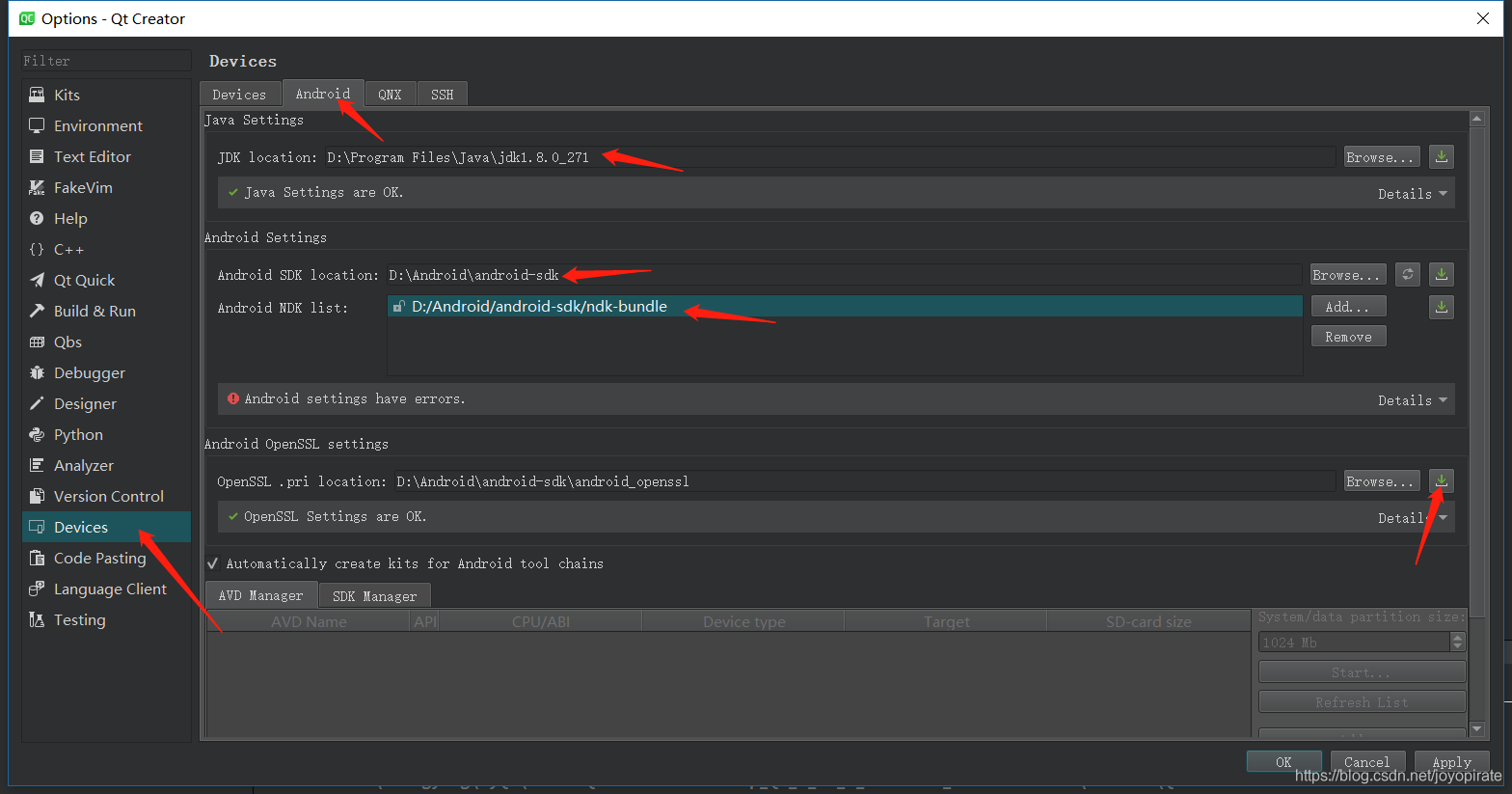Image resolution: width=1512 pixels, height=794 pixels.
Task: Open the Kits settings category
Action: coord(106,95)
